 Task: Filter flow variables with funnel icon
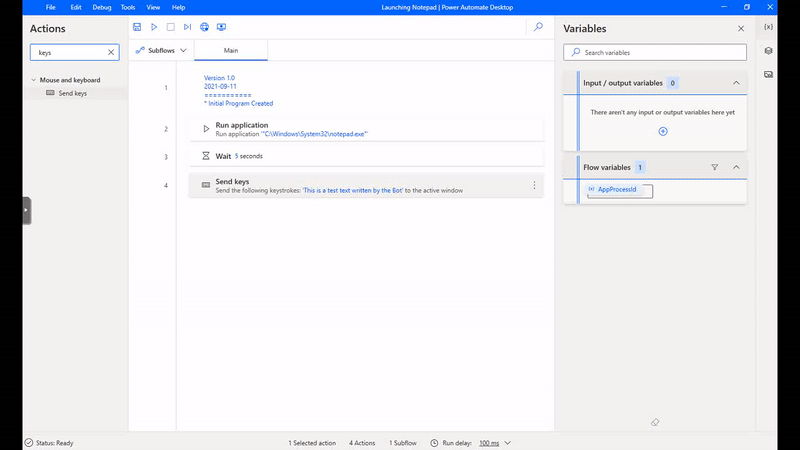pyautogui.click(x=715, y=167)
